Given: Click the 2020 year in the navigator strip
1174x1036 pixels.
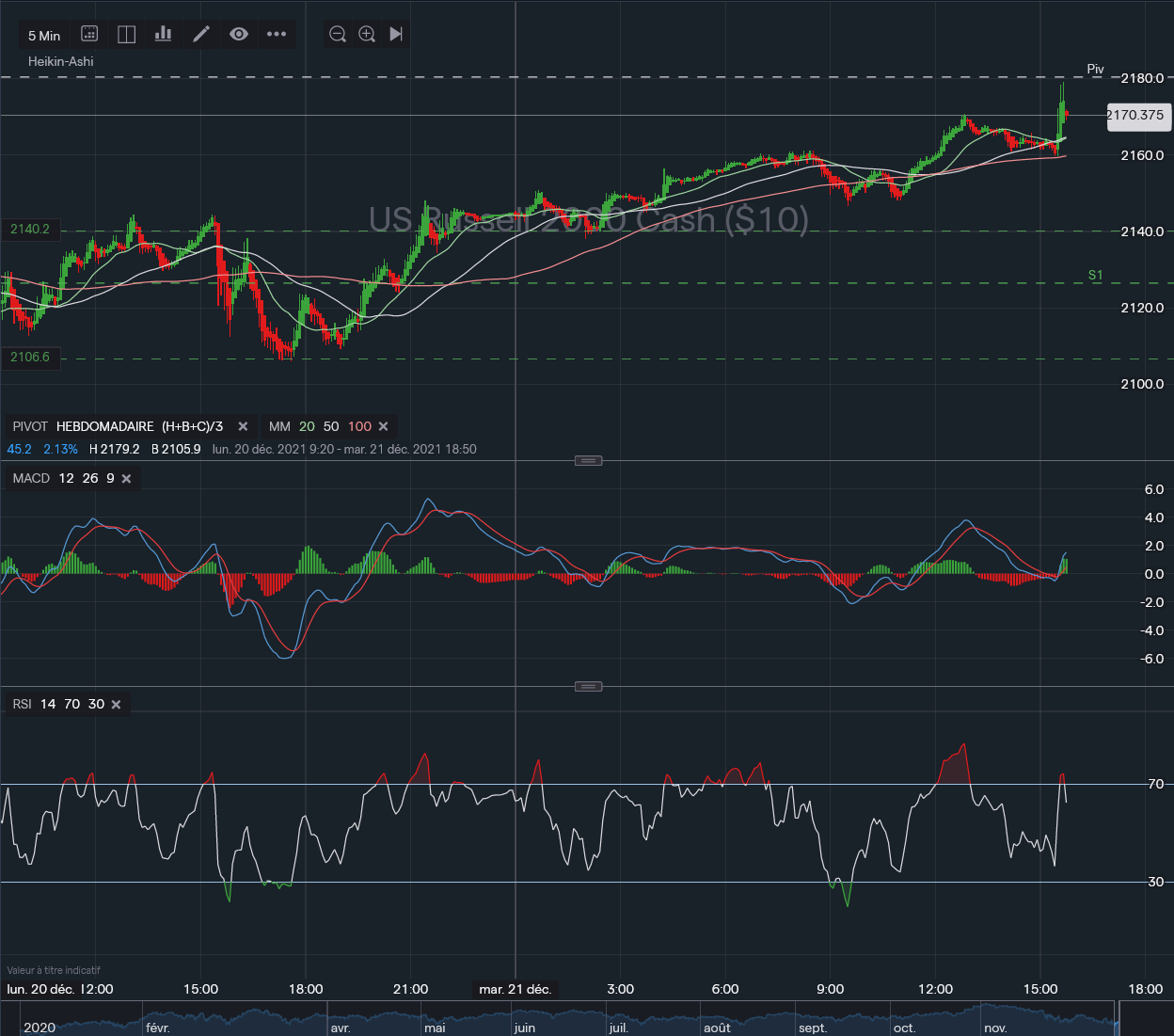Looking at the screenshot, I should coord(40,1028).
